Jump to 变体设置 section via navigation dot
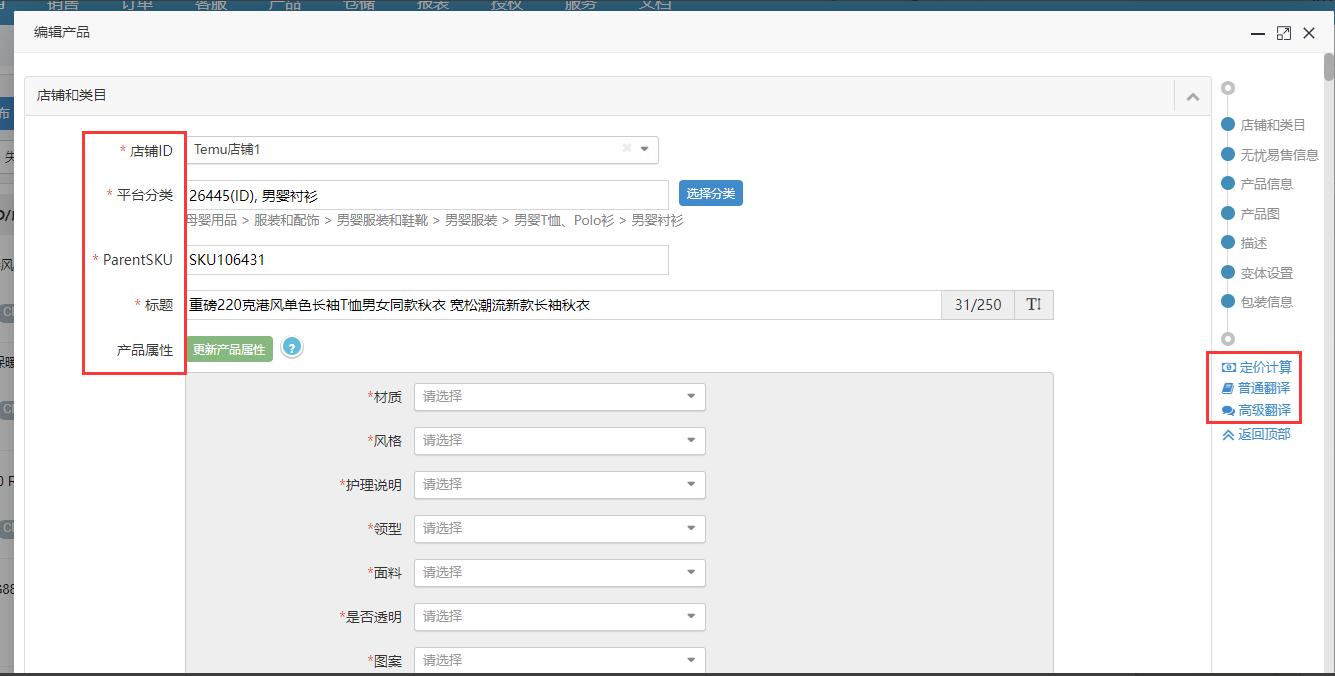The image size is (1335, 676). (x=1229, y=271)
